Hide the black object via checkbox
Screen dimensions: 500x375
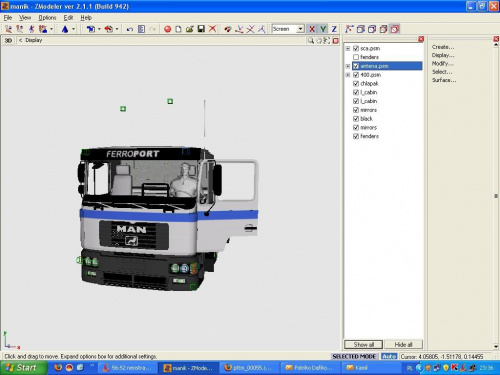[x=356, y=119]
